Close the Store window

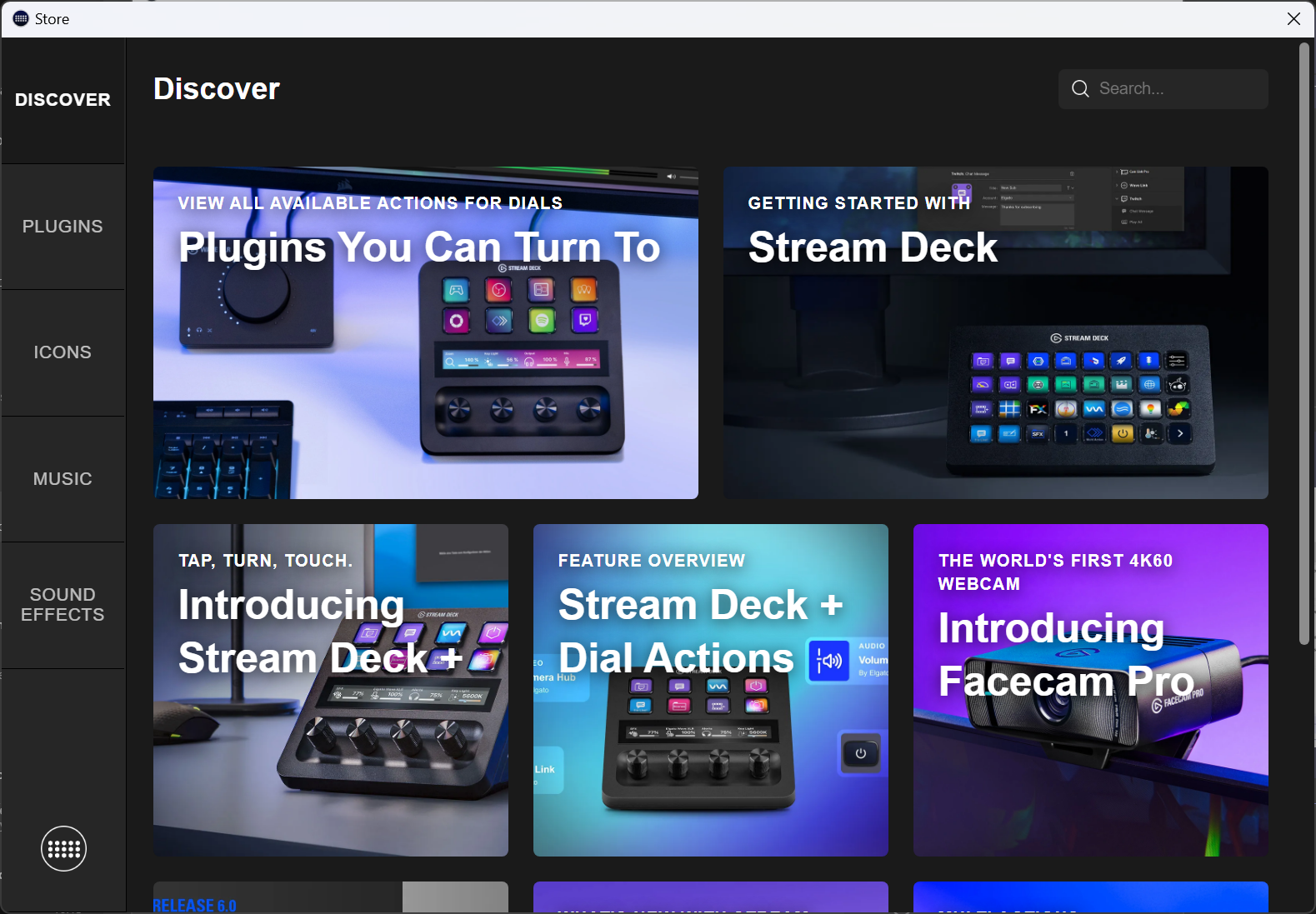1293,18
